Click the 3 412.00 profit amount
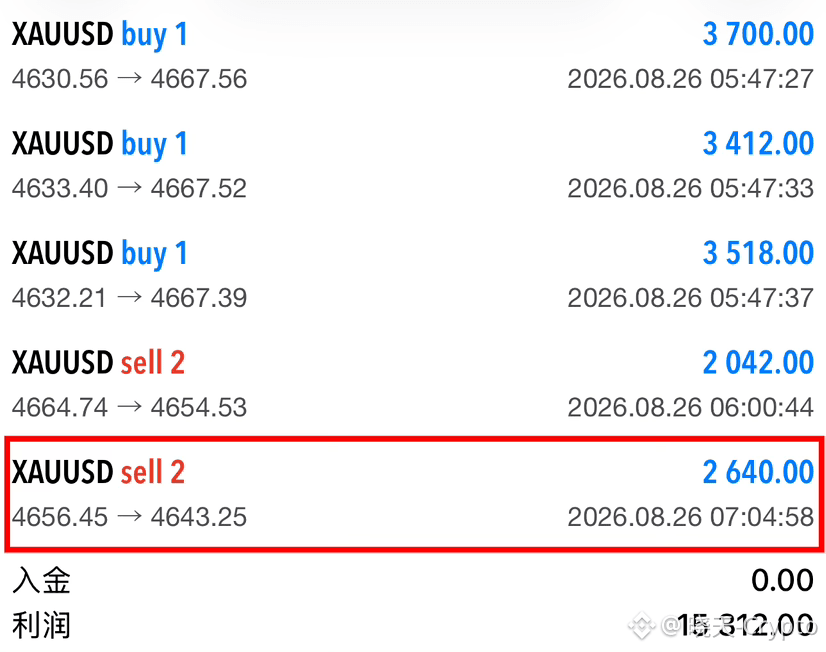 (758, 144)
